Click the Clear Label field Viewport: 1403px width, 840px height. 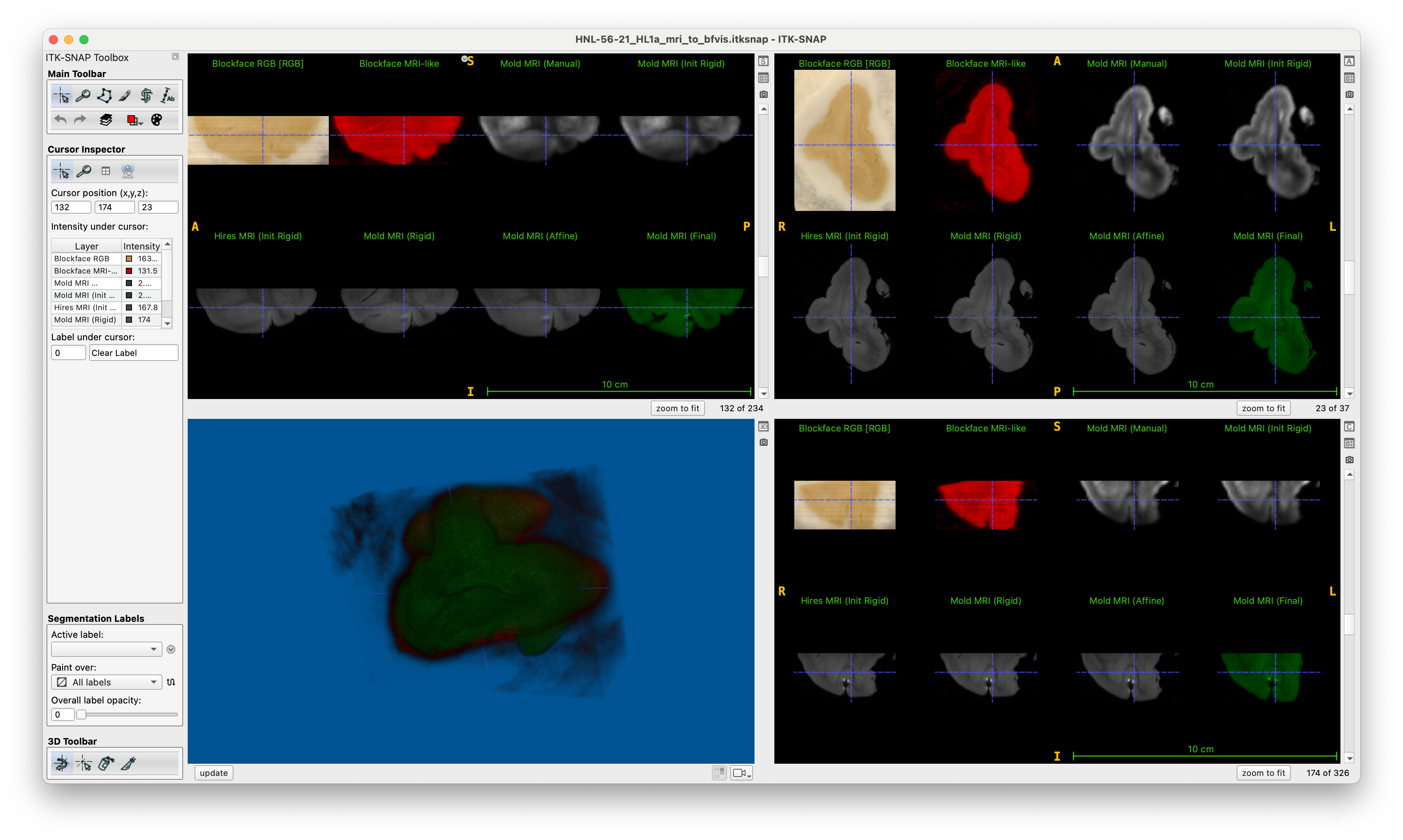click(134, 353)
